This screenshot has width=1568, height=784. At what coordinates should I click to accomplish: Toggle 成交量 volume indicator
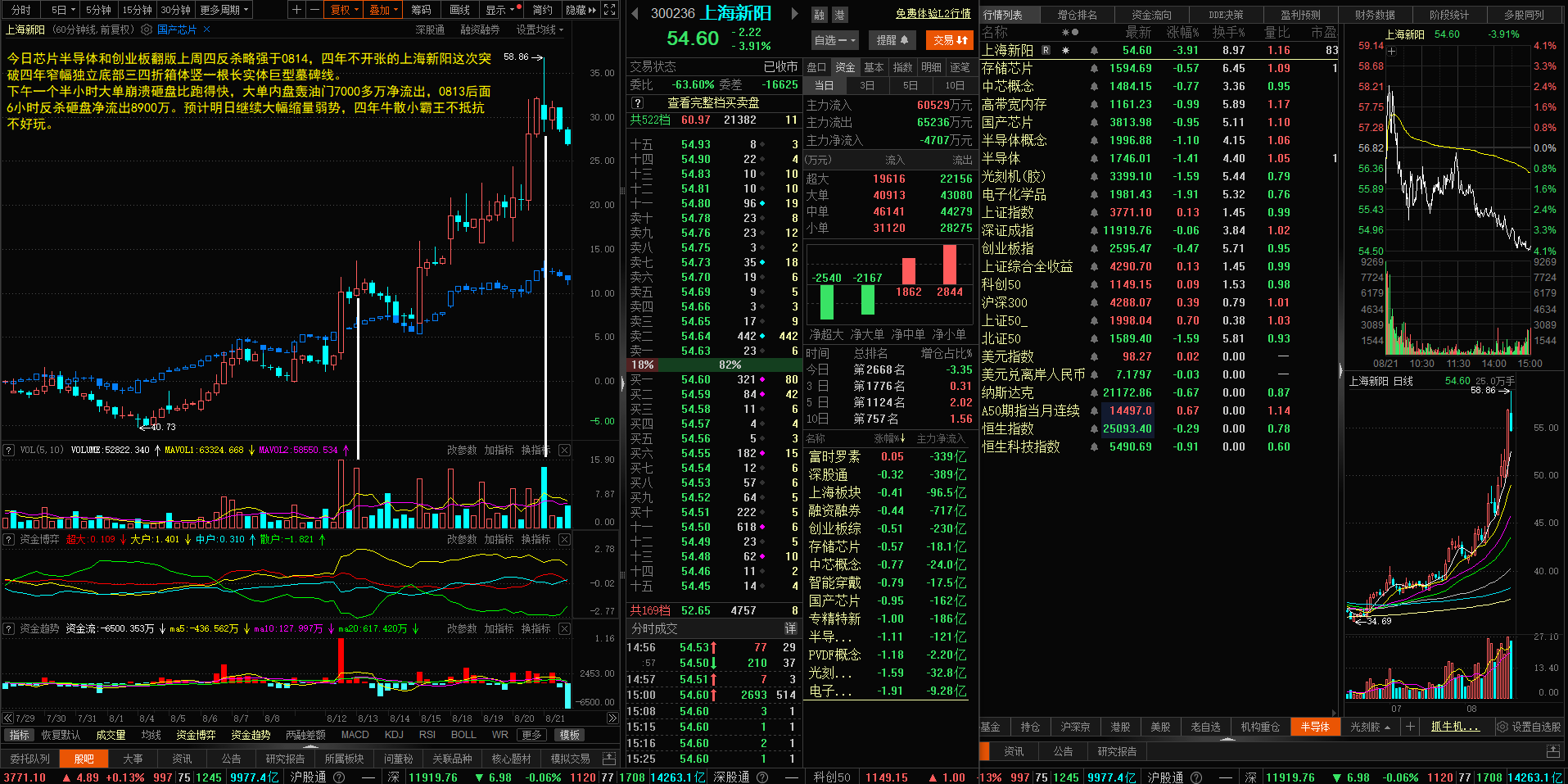111,735
